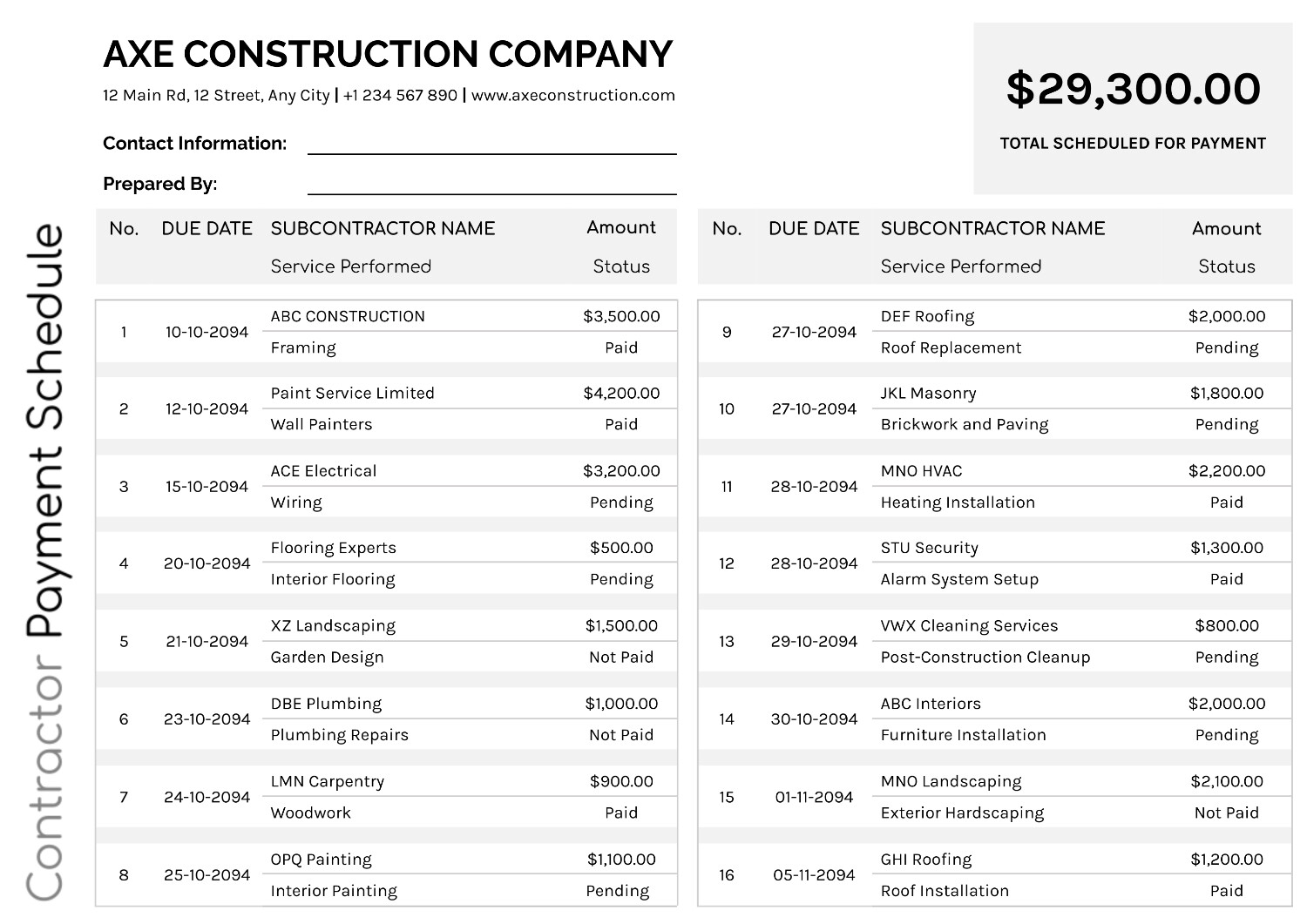This screenshot has height=924, width=1307.
Task: Open the www.axeconstruction.com website link
Action: point(572,95)
